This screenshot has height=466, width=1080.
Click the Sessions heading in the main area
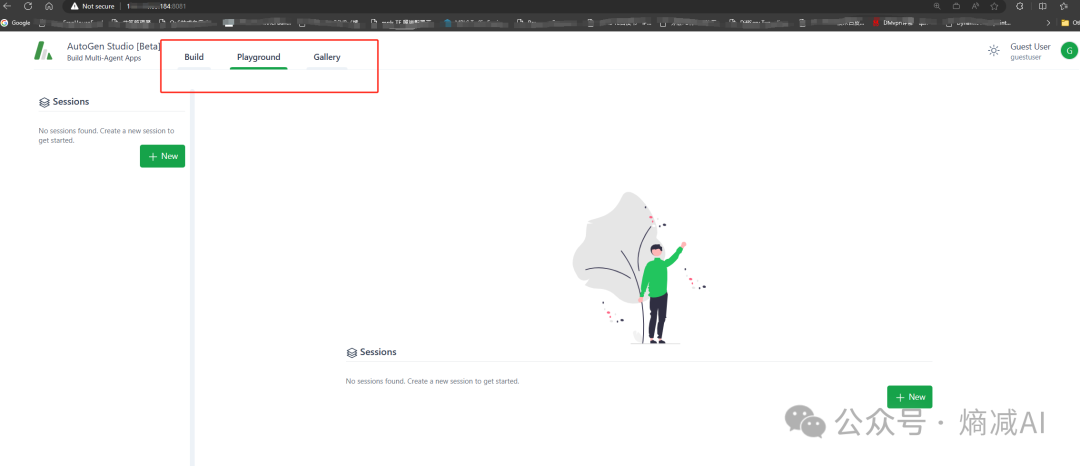pyautogui.click(x=378, y=352)
